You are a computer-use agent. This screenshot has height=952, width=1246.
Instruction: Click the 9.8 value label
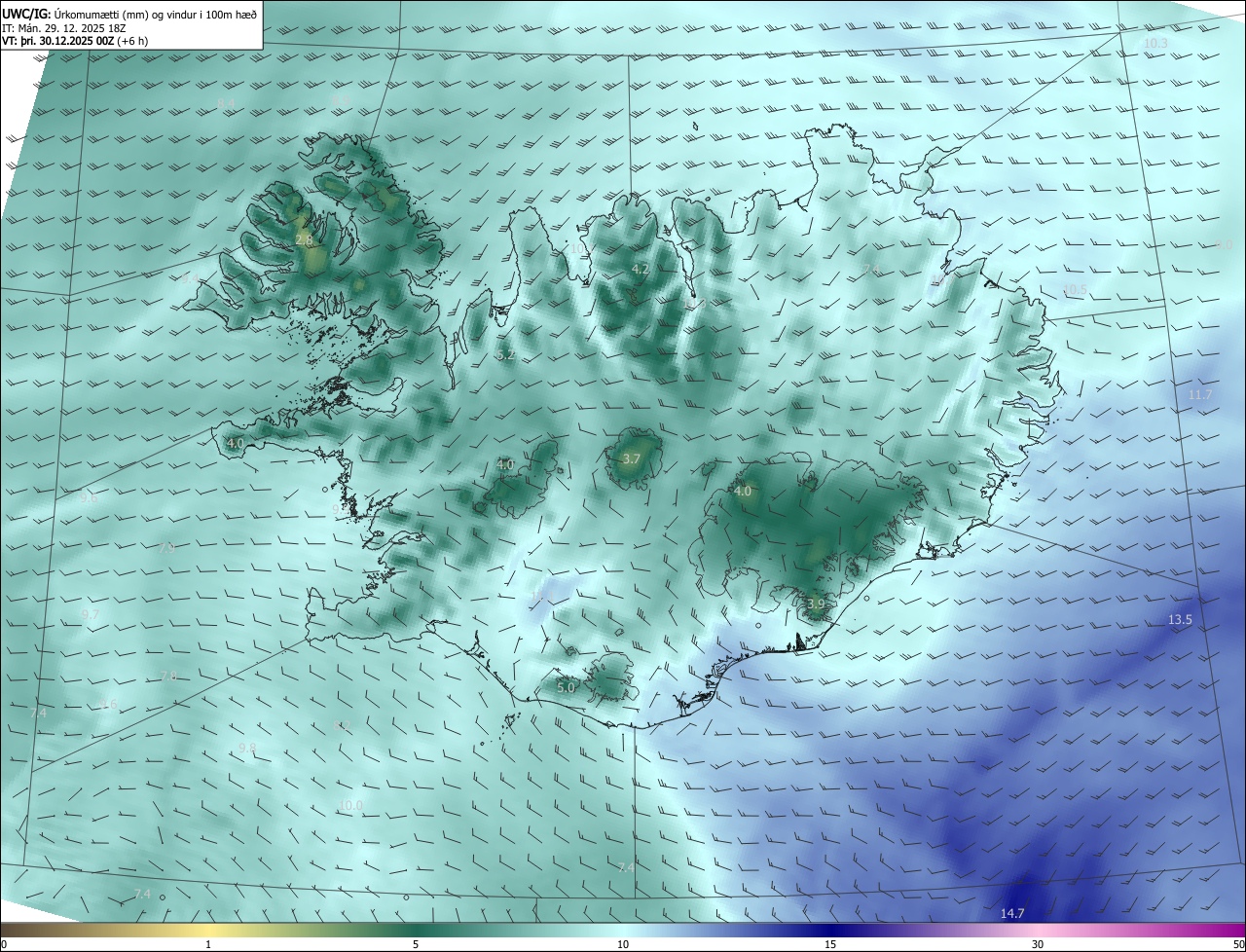tap(247, 748)
